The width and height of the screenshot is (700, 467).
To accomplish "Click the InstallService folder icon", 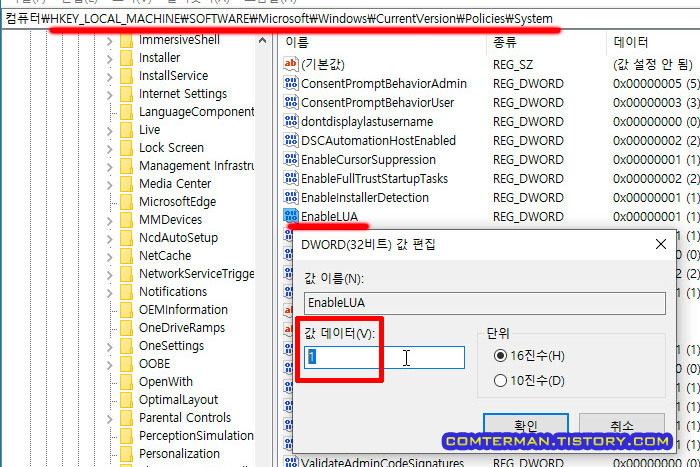I will click(x=126, y=76).
